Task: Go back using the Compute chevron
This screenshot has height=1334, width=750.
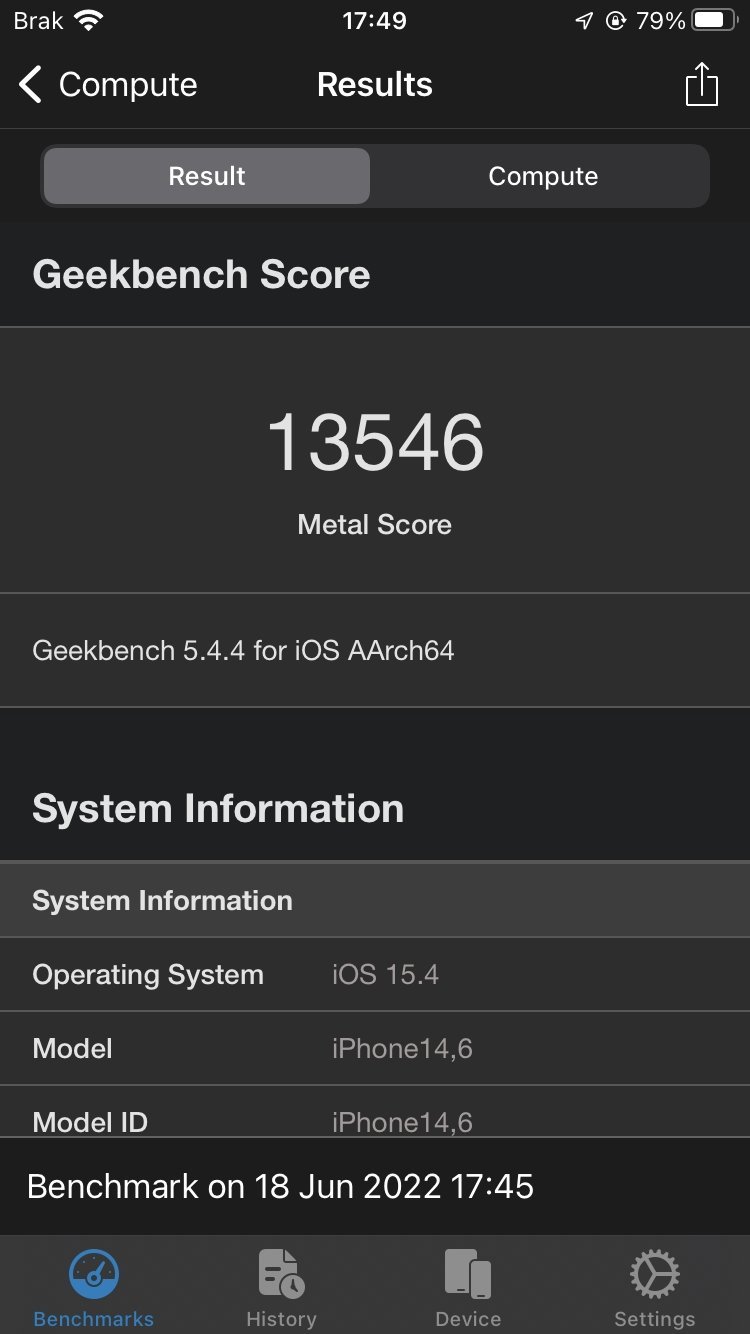Action: [30, 85]
